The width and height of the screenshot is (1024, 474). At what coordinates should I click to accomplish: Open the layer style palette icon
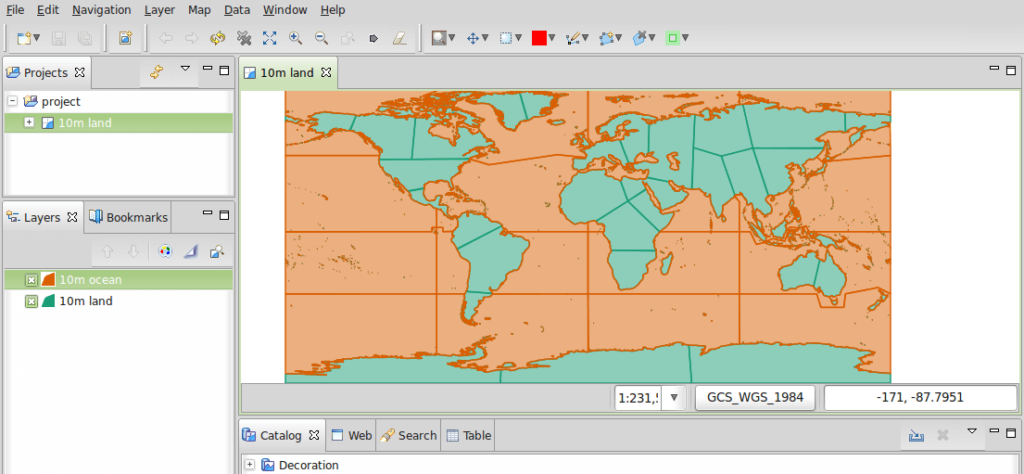click(x=166, y=250)
